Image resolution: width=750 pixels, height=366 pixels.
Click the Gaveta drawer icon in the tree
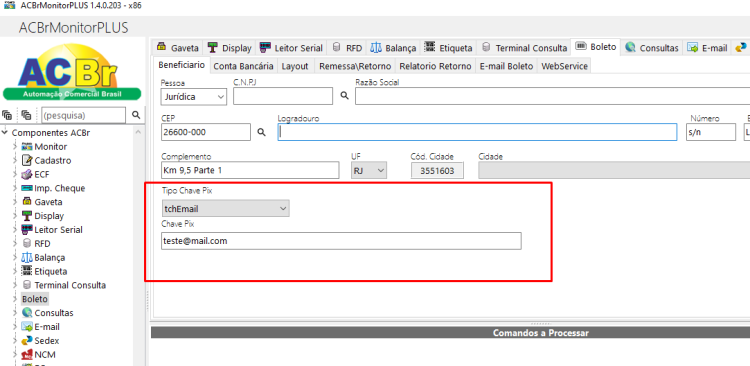[x=27, y=202]
